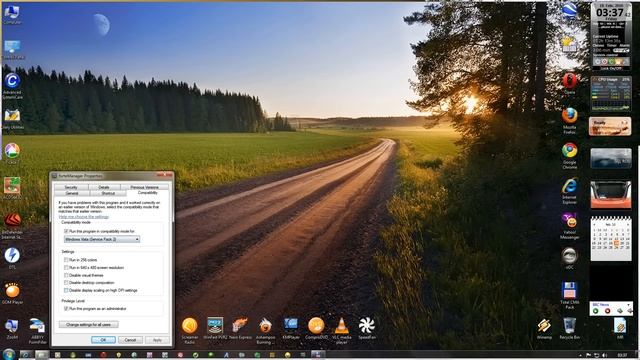Click the 03:37 clock gadget
This screenshot has width=640, height=360.
pos(611,36)
